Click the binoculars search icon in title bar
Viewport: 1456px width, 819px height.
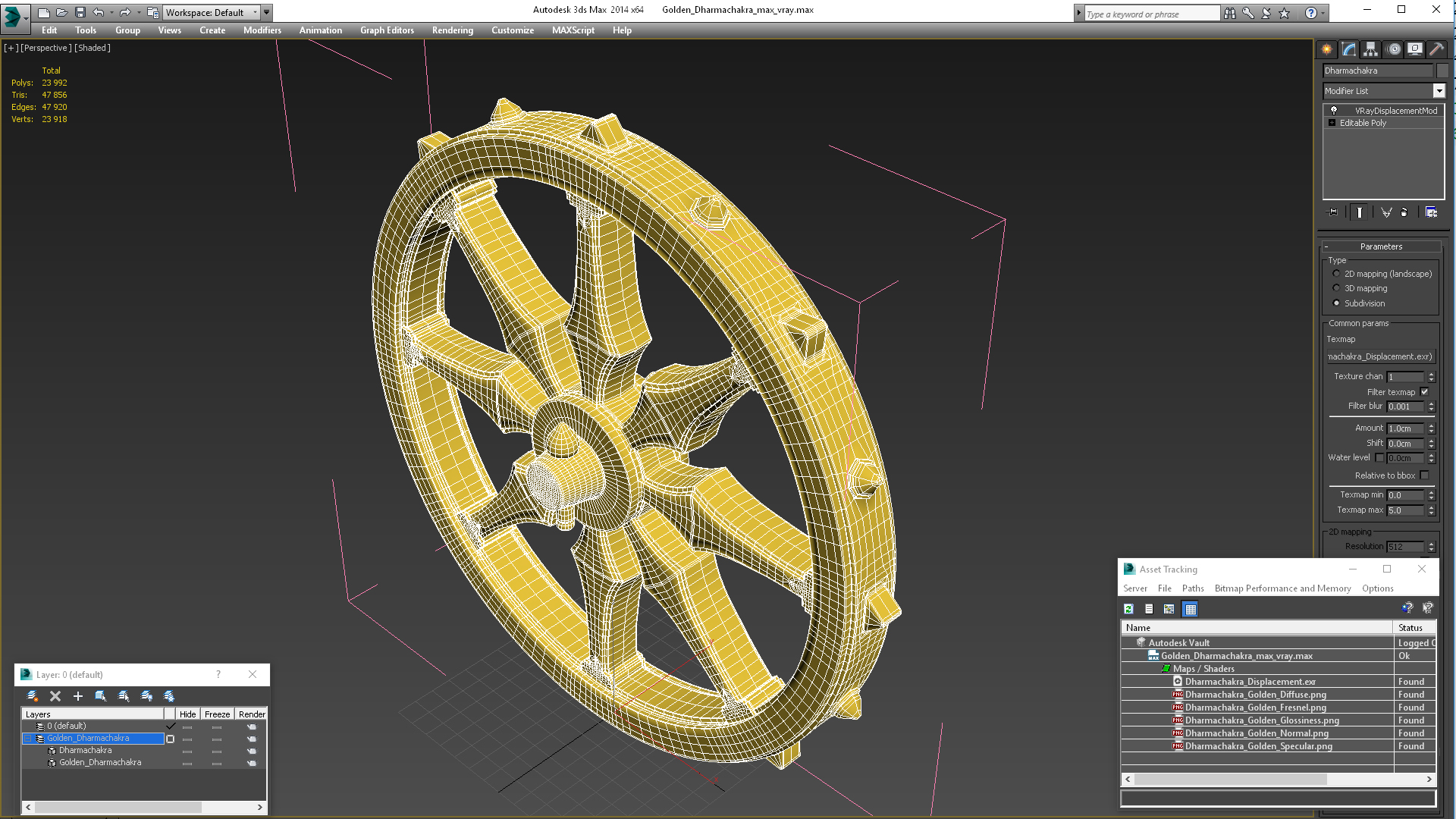[x=1229, y=13]
